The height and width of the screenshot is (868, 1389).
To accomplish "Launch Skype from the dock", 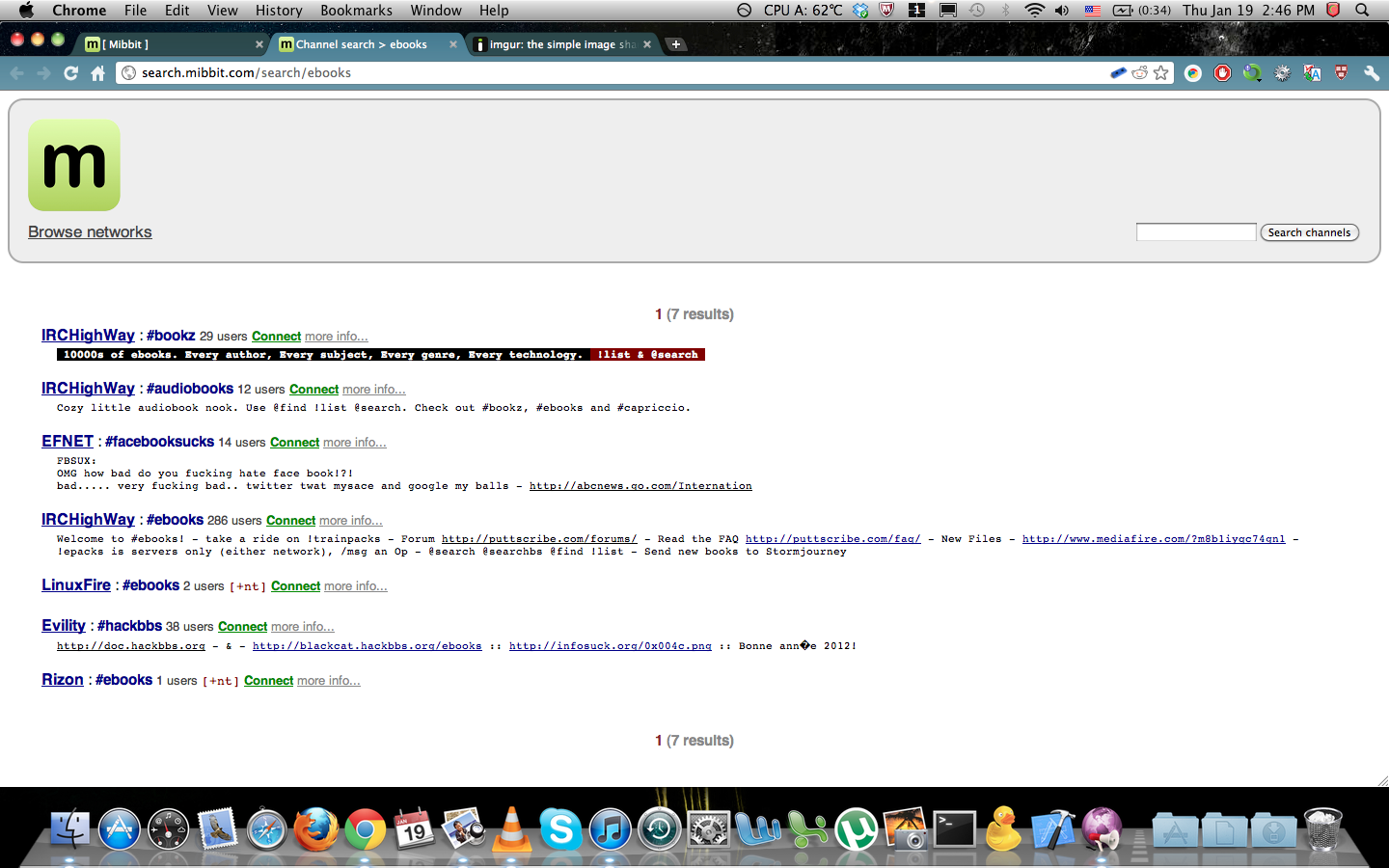I will tap(560, 828).
